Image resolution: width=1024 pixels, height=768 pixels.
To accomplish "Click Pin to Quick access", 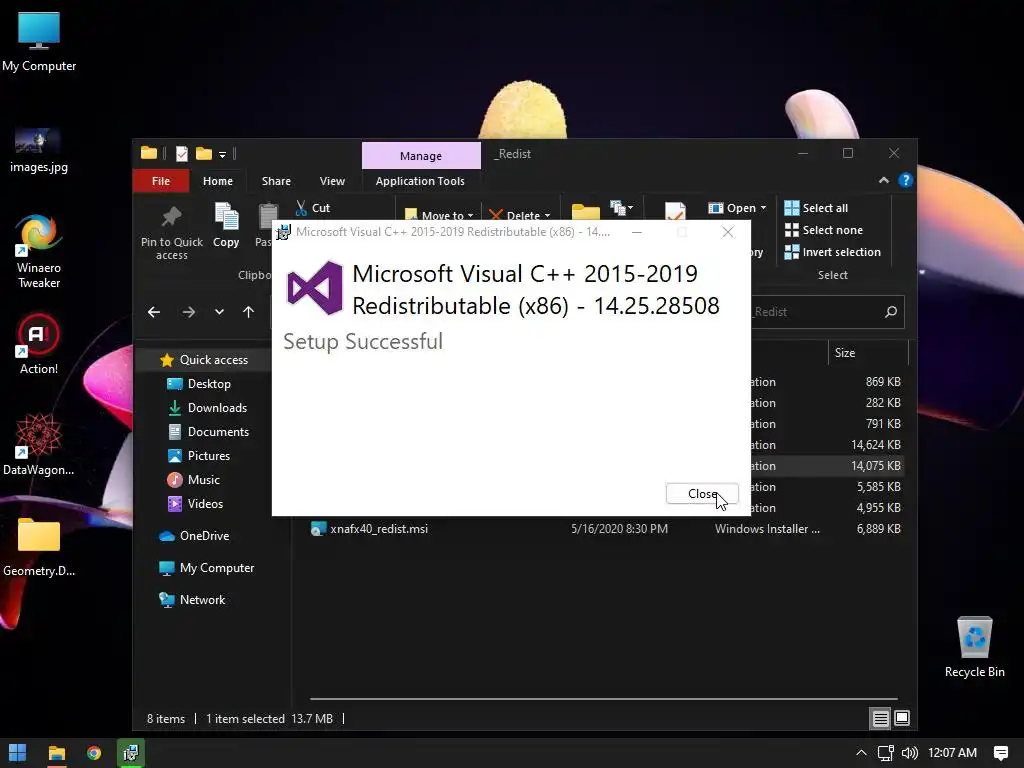I will point(172,232).
